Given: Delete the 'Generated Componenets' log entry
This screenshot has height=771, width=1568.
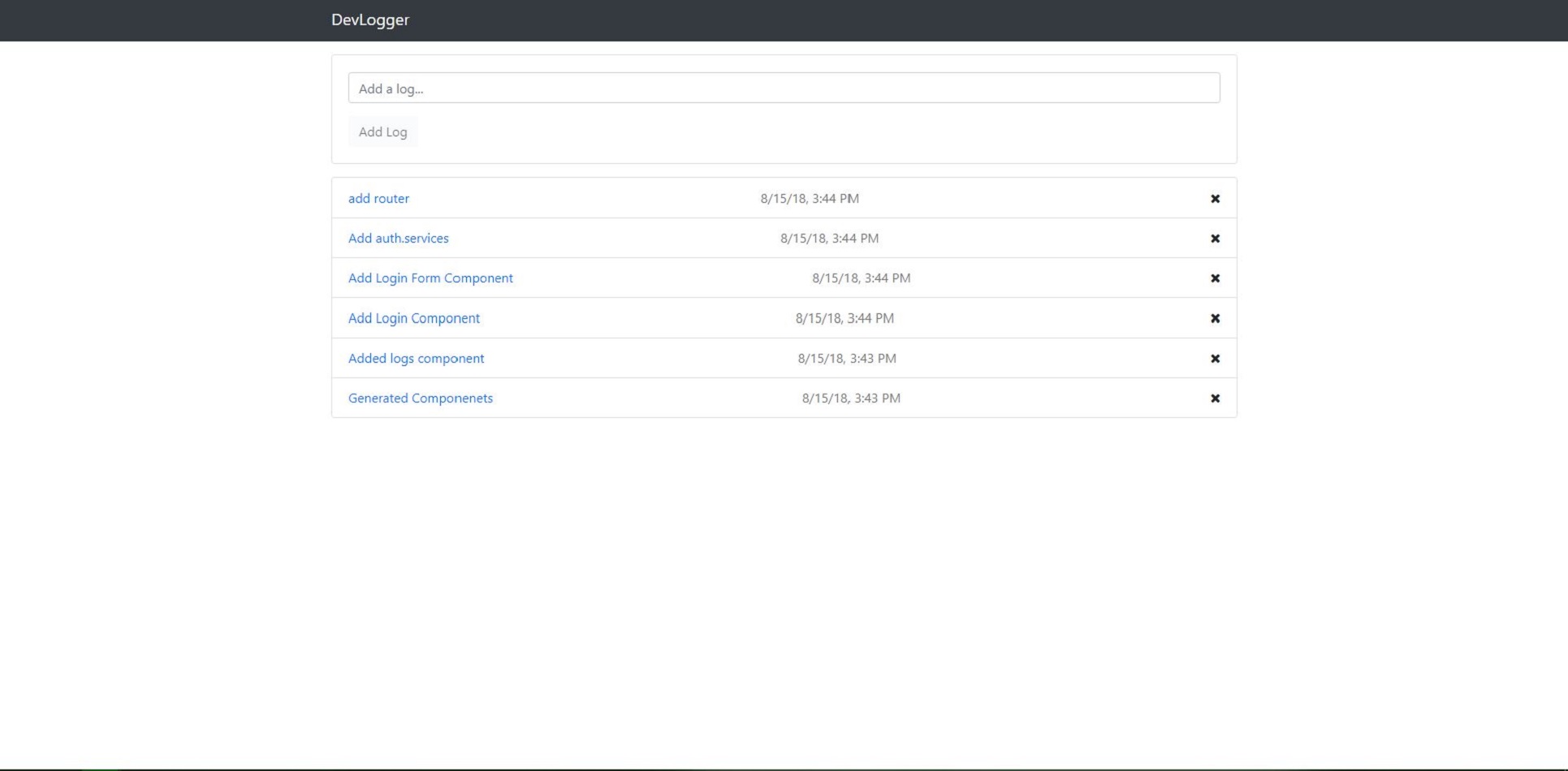Looking at the screenshot, I should [x=1215, y=398].
